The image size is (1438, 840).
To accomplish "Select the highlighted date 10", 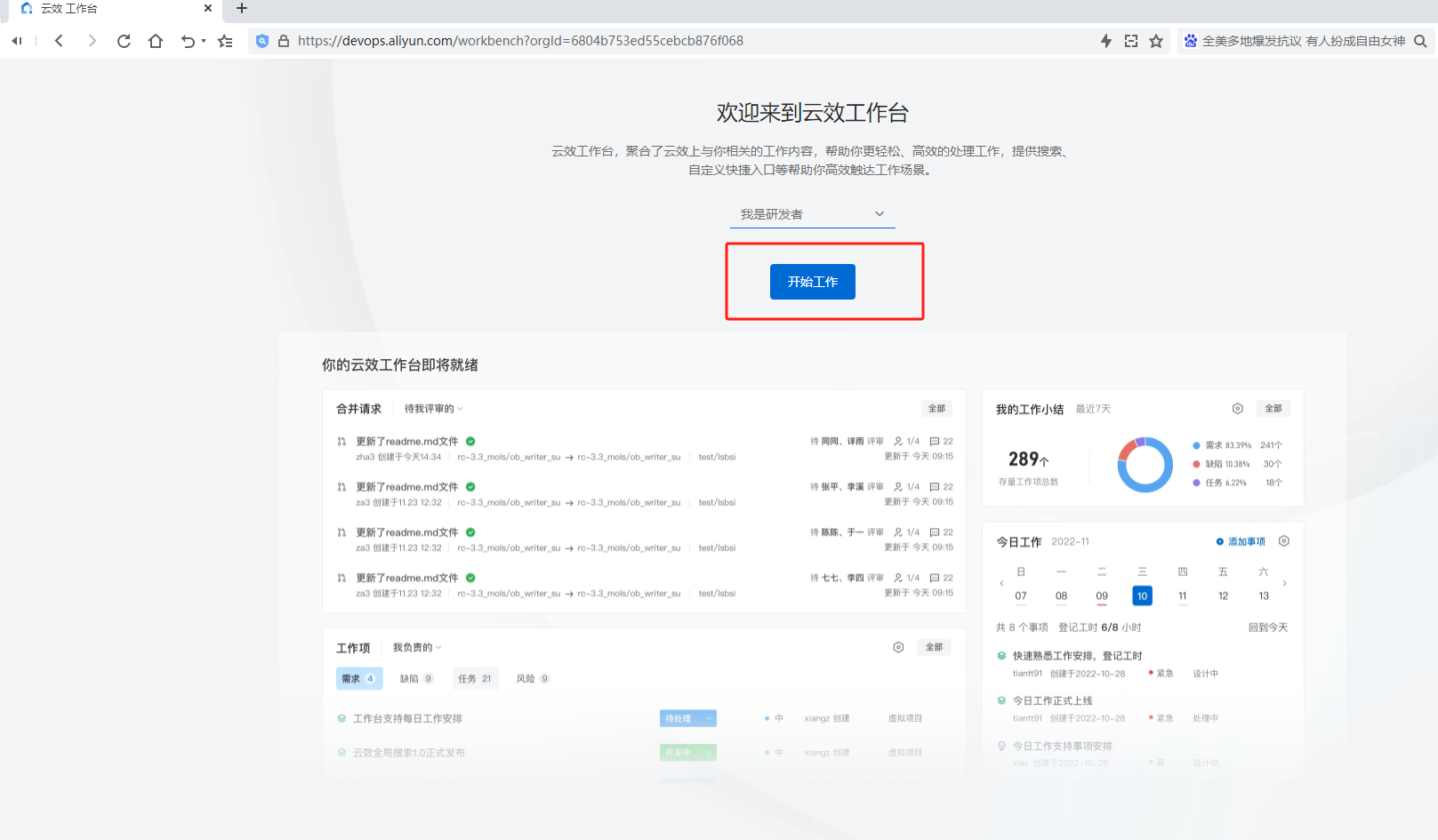I will [1142, 596].
